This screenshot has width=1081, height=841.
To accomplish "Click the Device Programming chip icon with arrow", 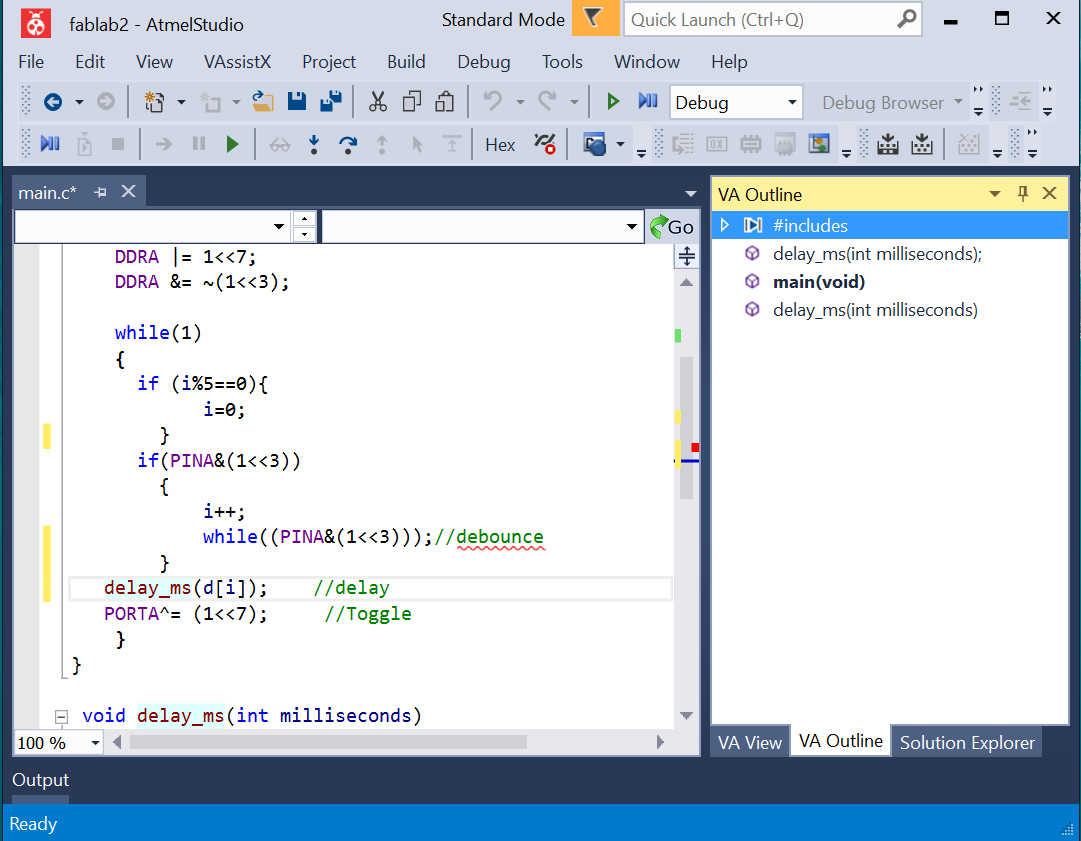I will (x=888, y=144).
